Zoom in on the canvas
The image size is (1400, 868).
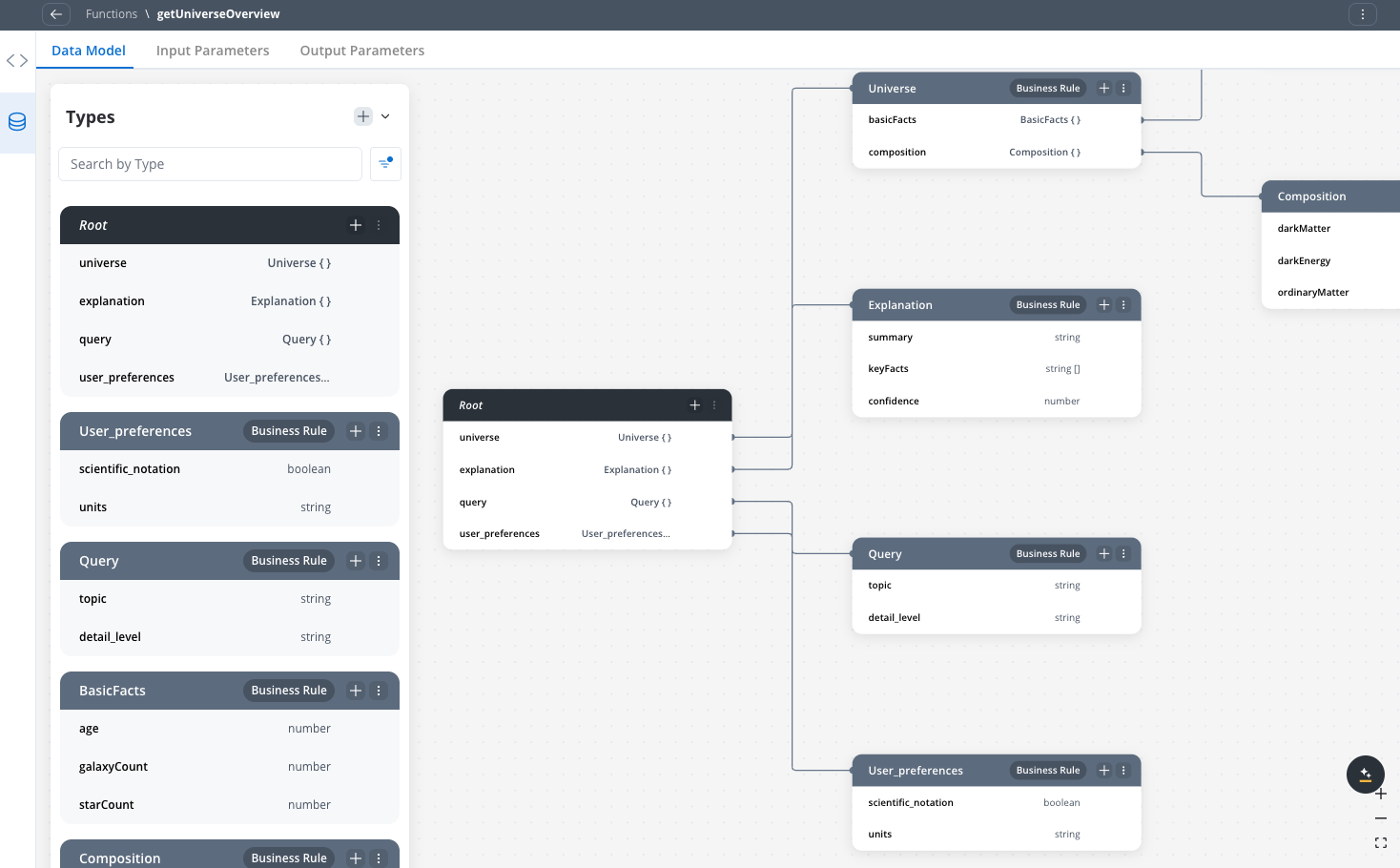point(1381,795)
